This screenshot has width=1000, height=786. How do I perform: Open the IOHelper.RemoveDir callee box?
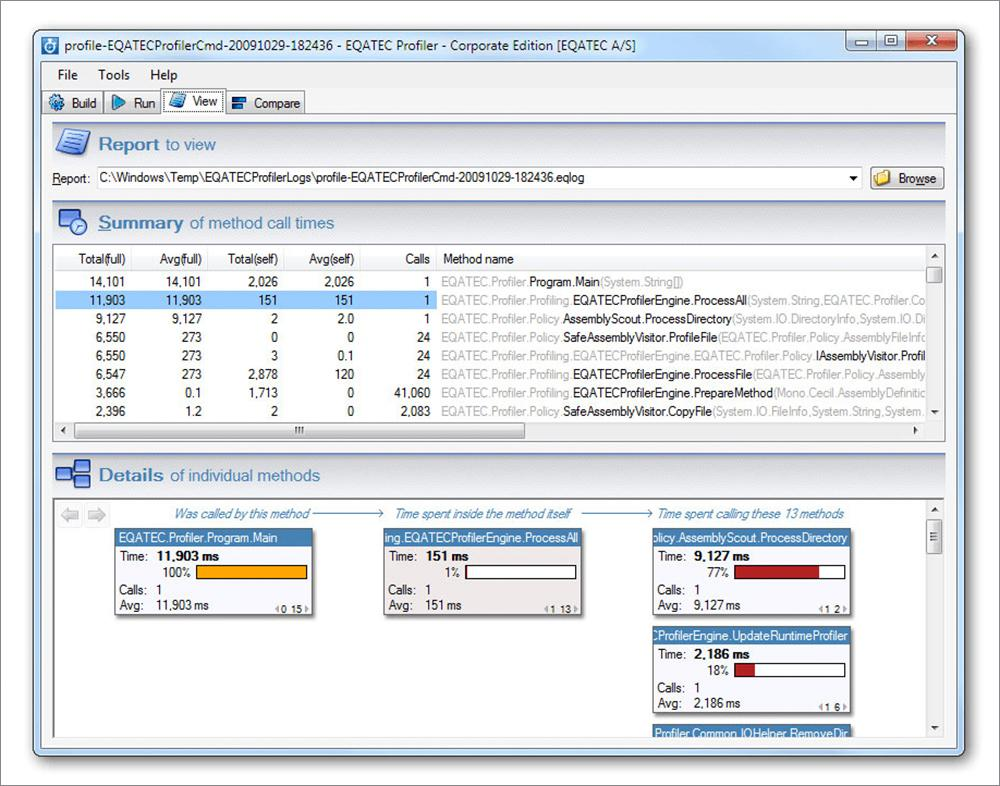[752, 732]
